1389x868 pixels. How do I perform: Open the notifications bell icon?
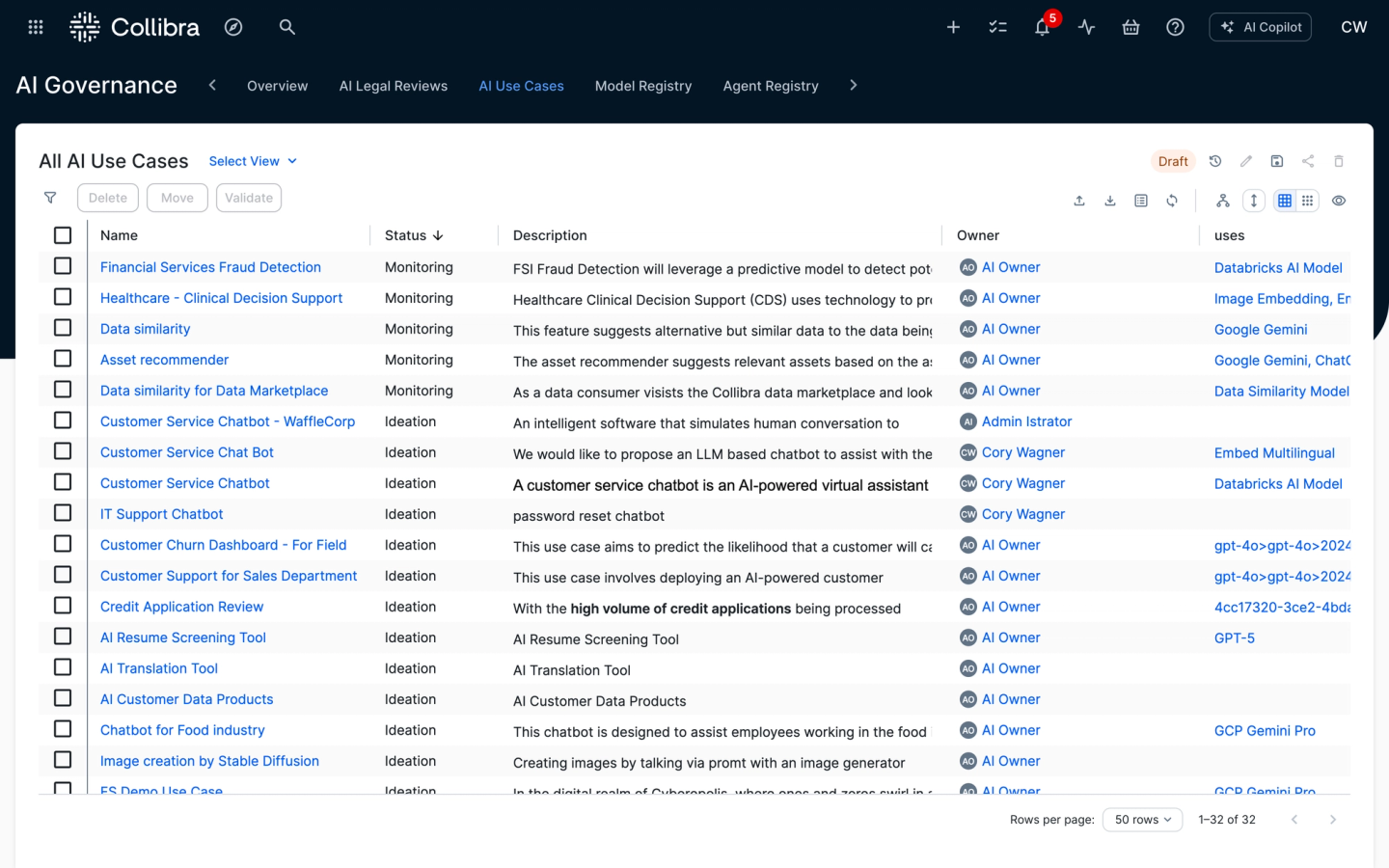(x=1042, y=28)
